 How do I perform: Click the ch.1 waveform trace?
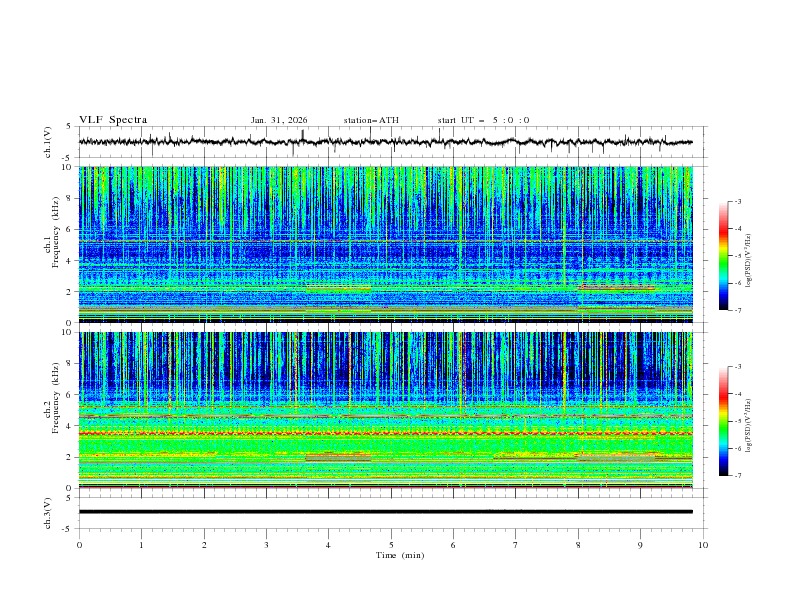coord(385,142)
